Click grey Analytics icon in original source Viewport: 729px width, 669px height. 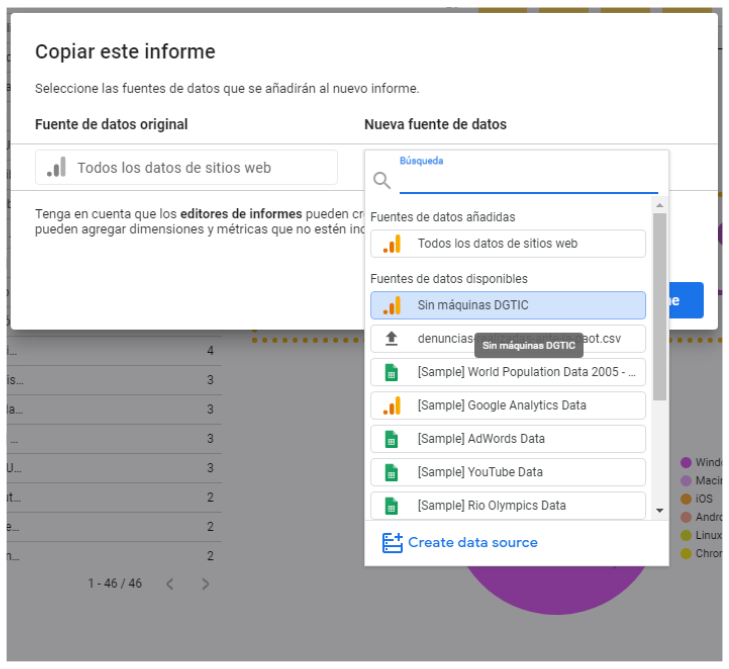(x=57, y=167)
